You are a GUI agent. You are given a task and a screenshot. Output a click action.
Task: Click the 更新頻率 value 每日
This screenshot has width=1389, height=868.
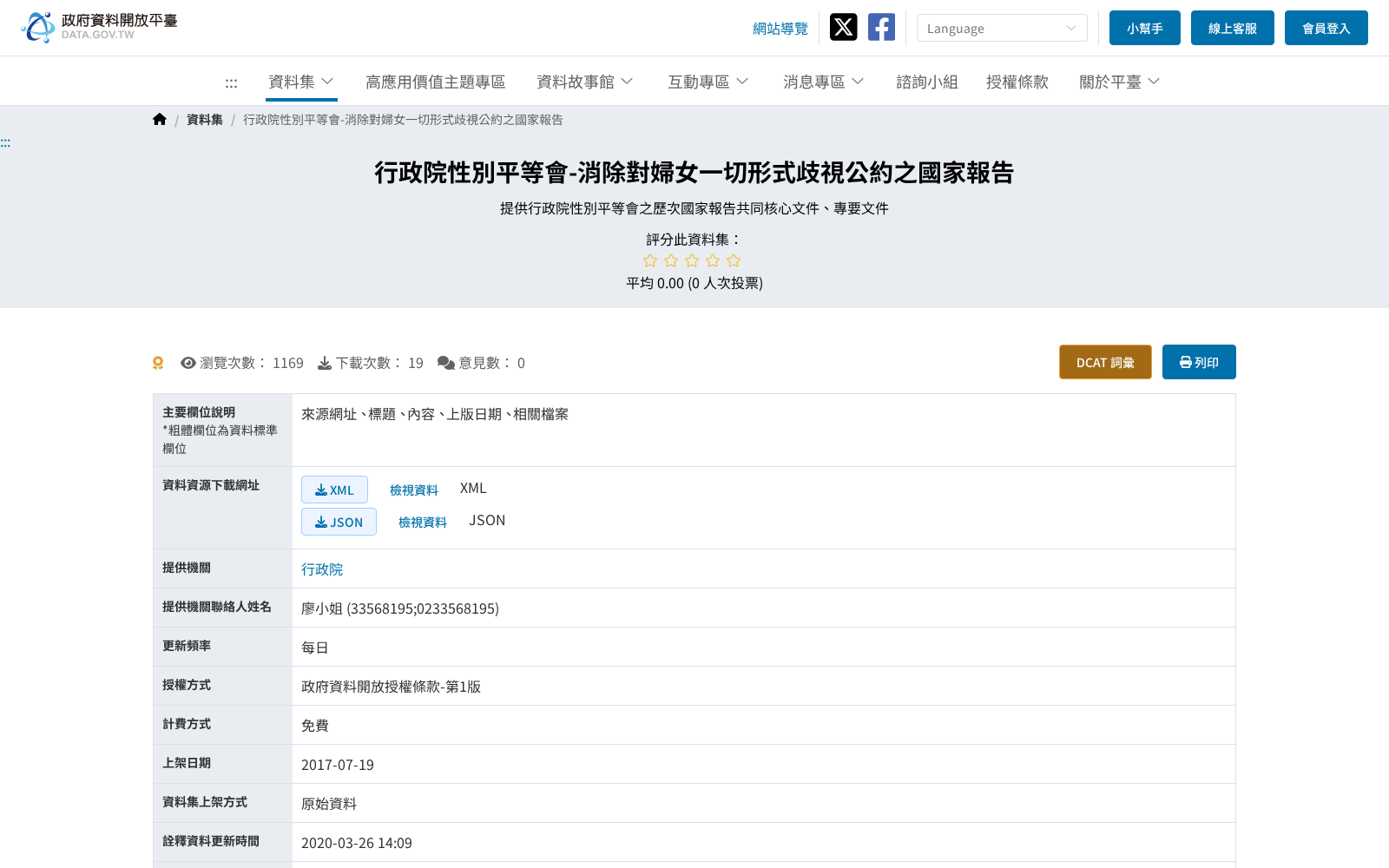click(315, 648)
